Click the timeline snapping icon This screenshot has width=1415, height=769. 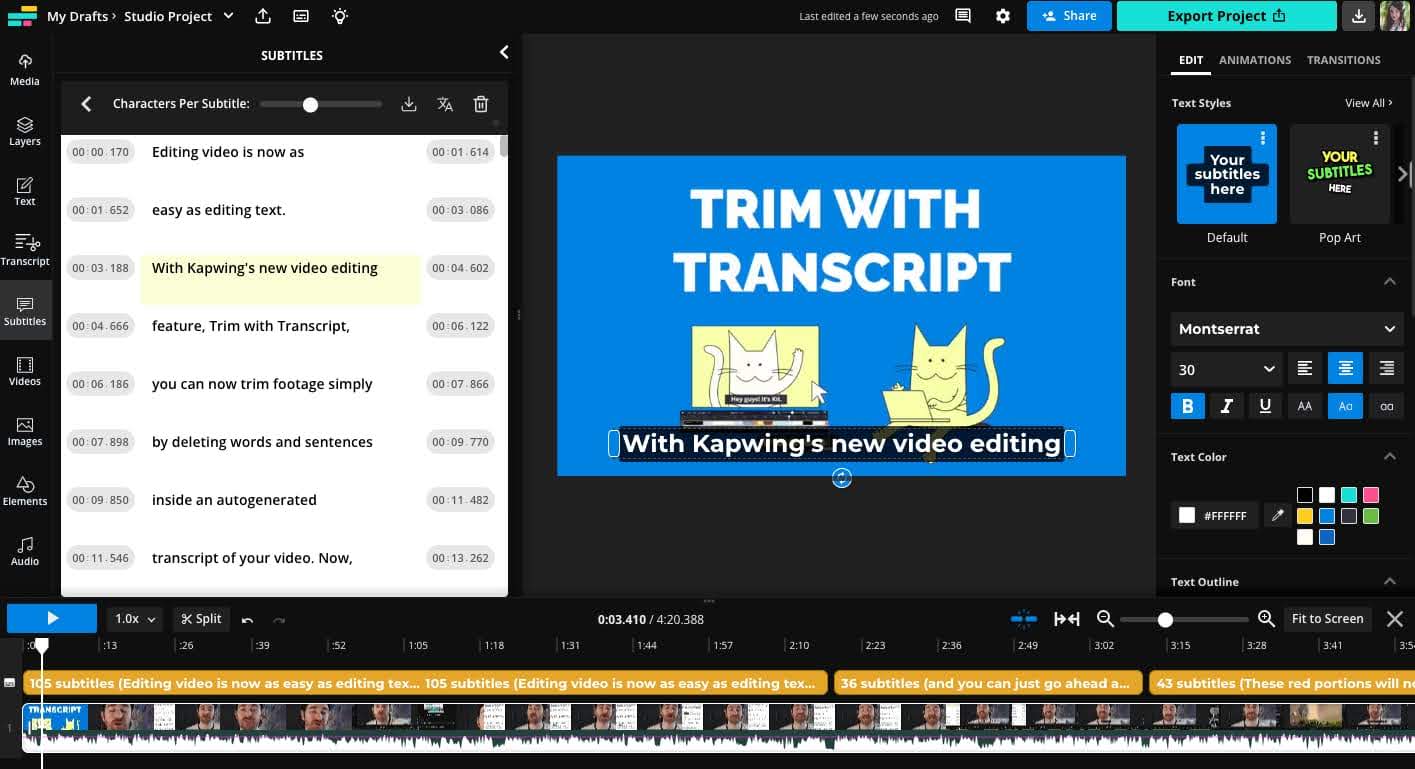[1024, 619]
